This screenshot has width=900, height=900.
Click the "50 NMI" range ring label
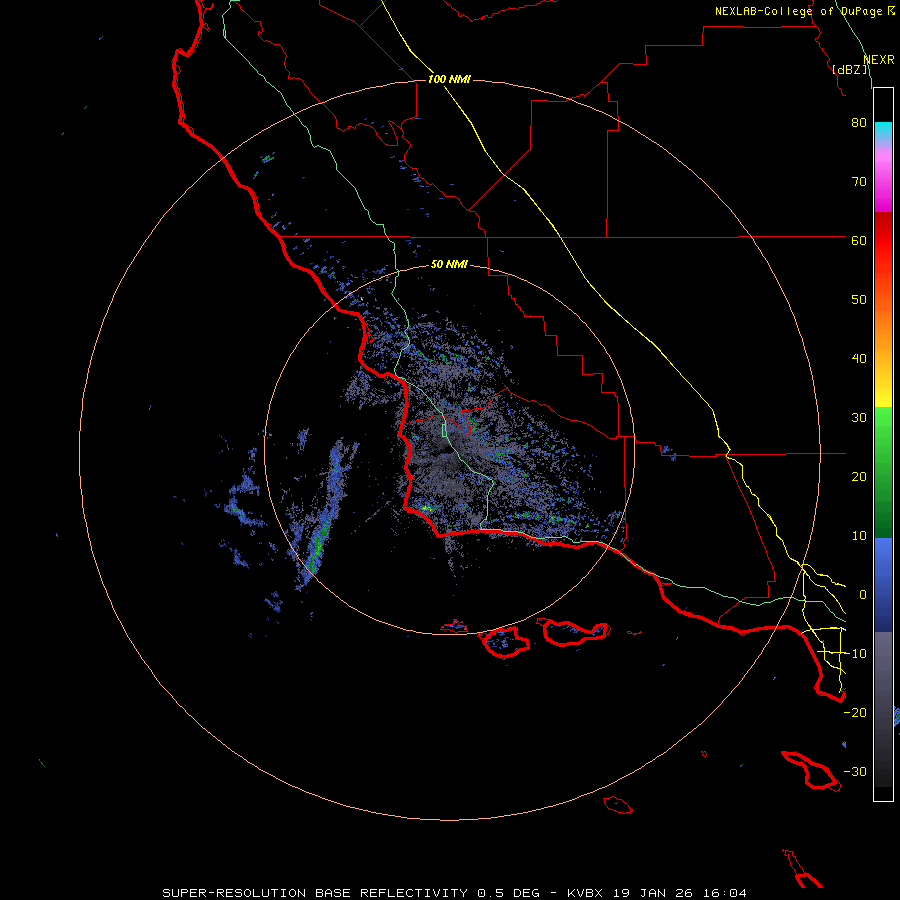(449, 264)
